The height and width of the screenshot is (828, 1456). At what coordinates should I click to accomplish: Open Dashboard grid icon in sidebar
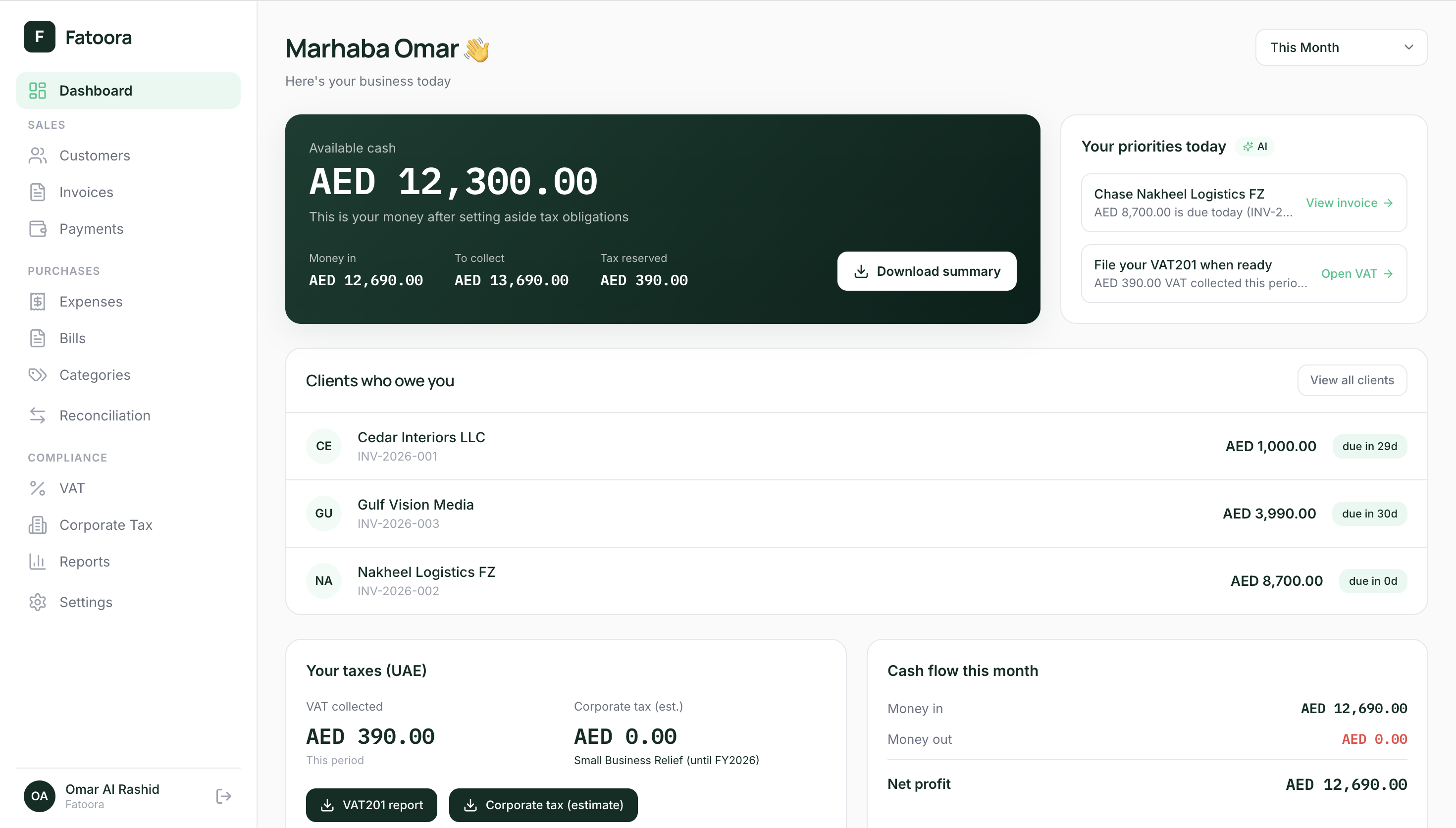38,91
